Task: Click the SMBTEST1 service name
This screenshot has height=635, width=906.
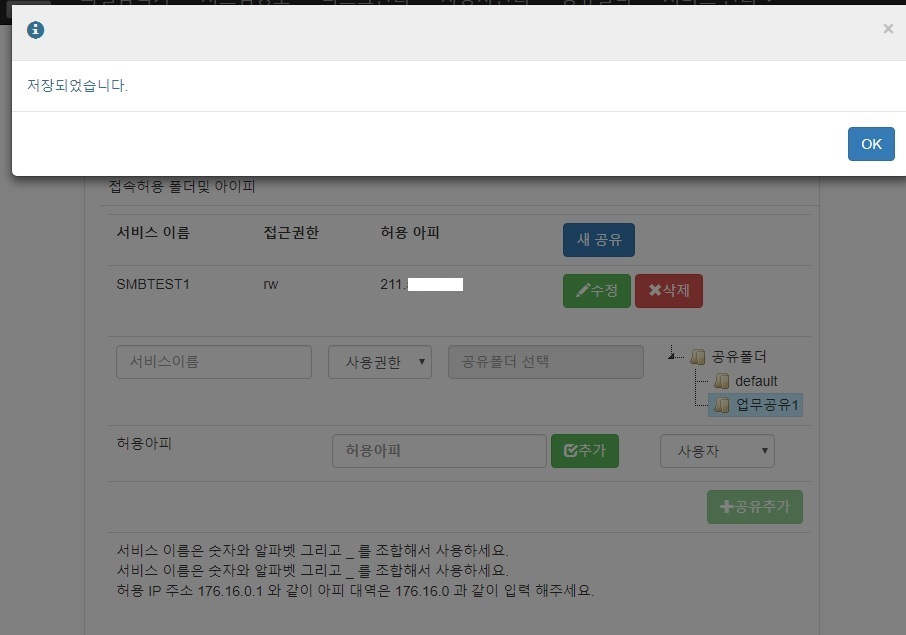Action: click(x=153, y=284)
